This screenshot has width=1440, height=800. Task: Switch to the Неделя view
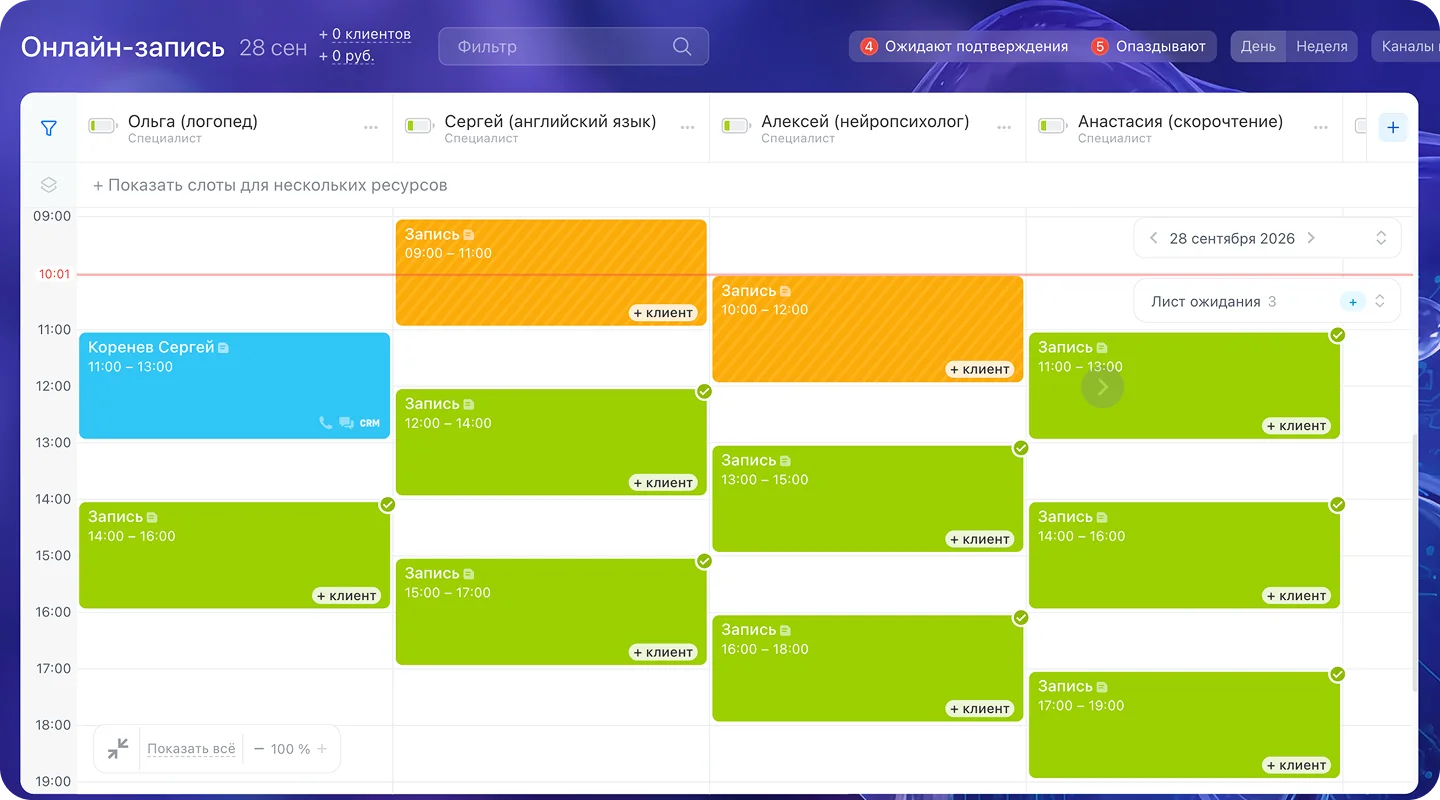[x=1322, y=46]
